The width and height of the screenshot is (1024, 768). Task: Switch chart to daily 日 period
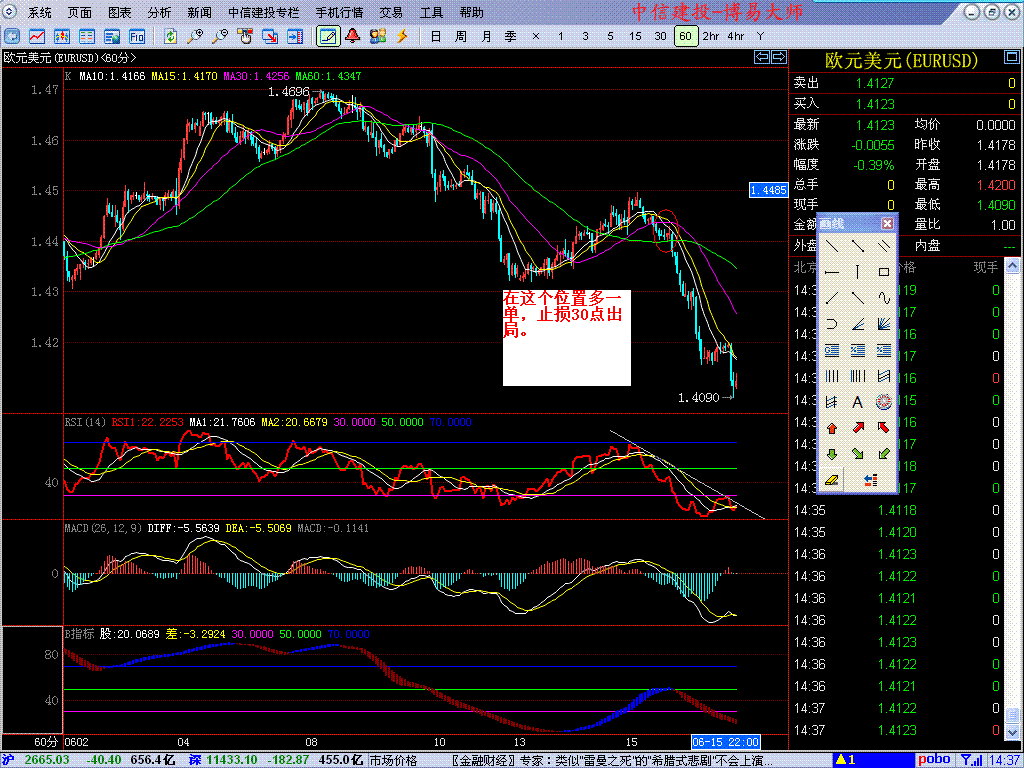[x=436, y=37]
